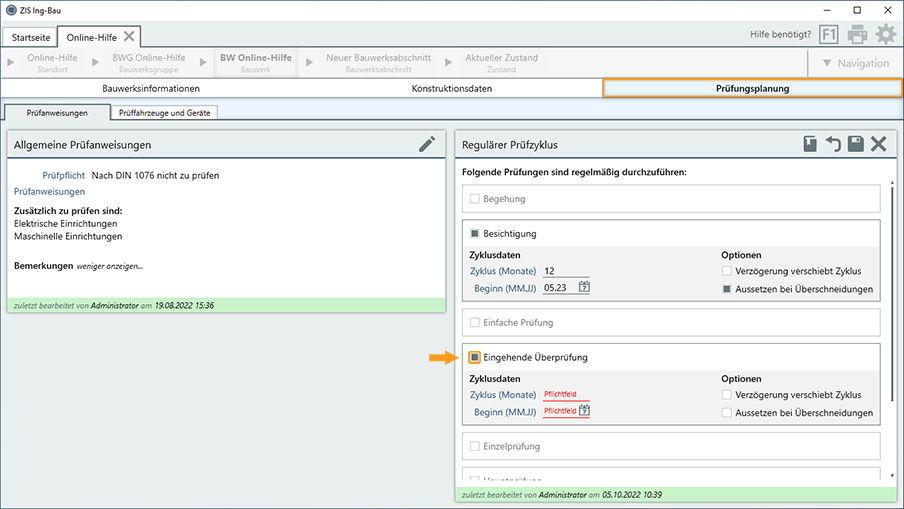
Task: Uncheck the Besichtigung checkbox
Action: point(475,233)
